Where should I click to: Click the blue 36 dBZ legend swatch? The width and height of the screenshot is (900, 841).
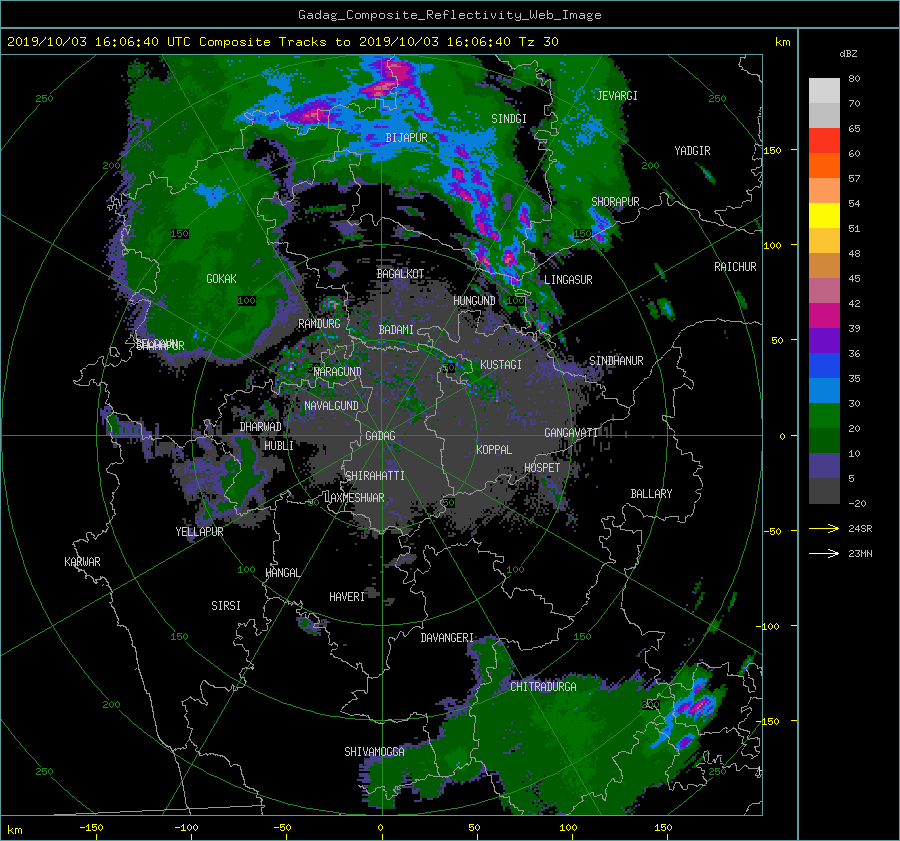point(824,365)
